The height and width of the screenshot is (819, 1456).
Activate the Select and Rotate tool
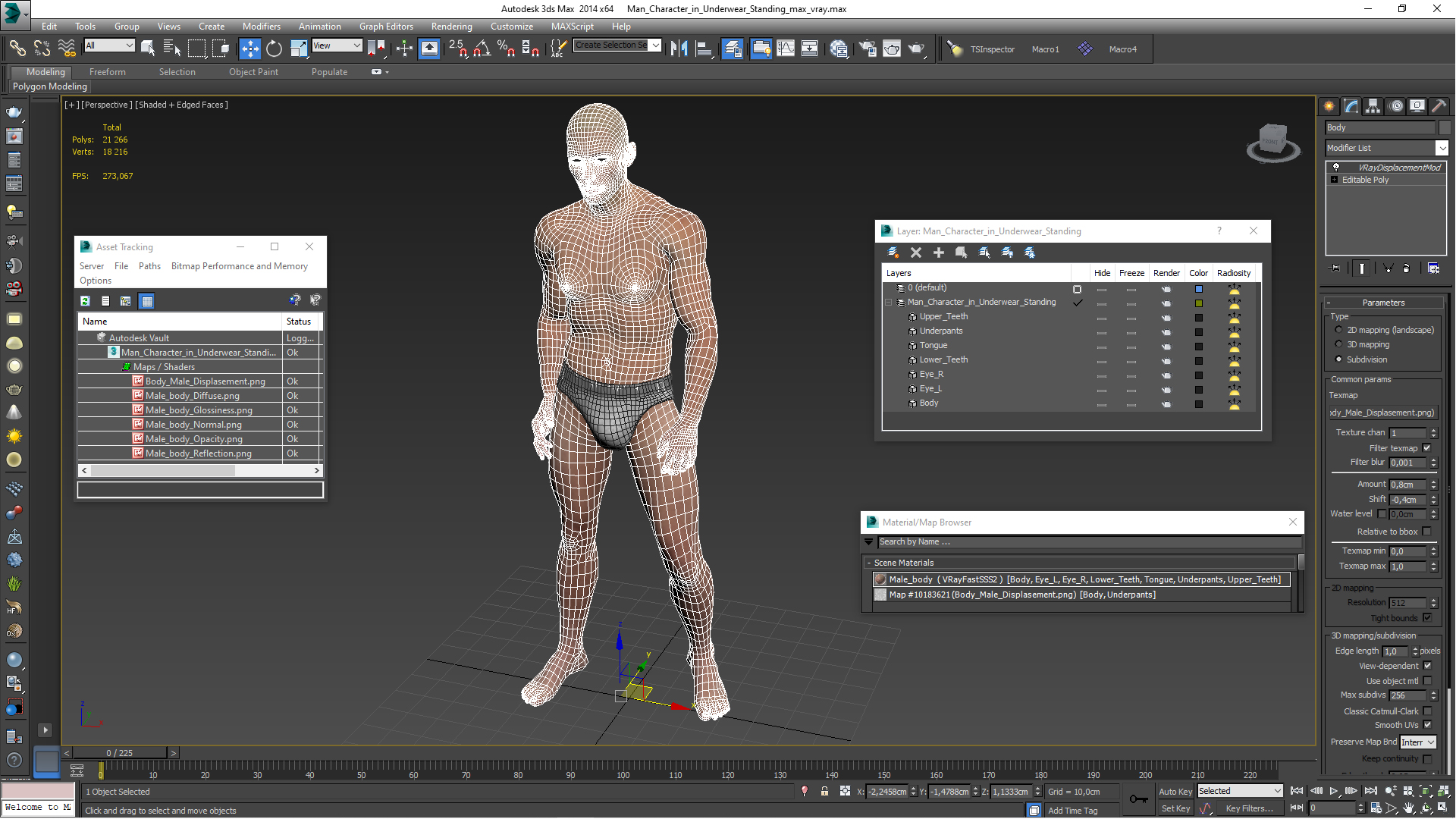point(274,49)
